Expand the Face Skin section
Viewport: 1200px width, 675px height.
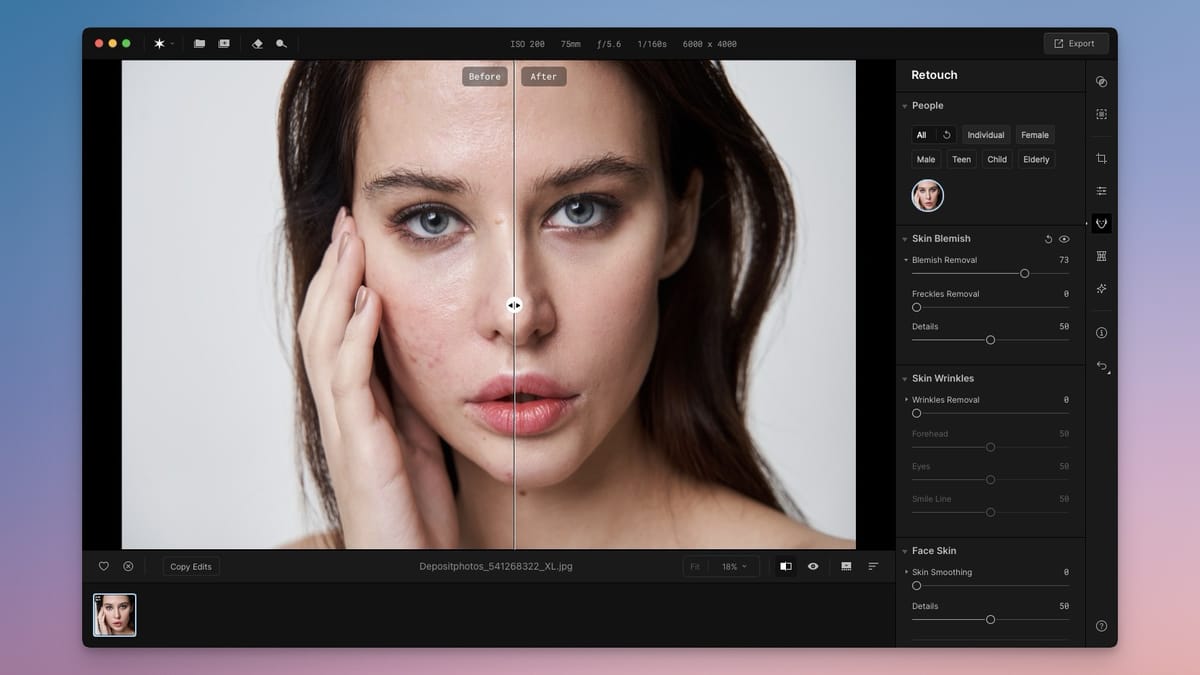[906, 550]
